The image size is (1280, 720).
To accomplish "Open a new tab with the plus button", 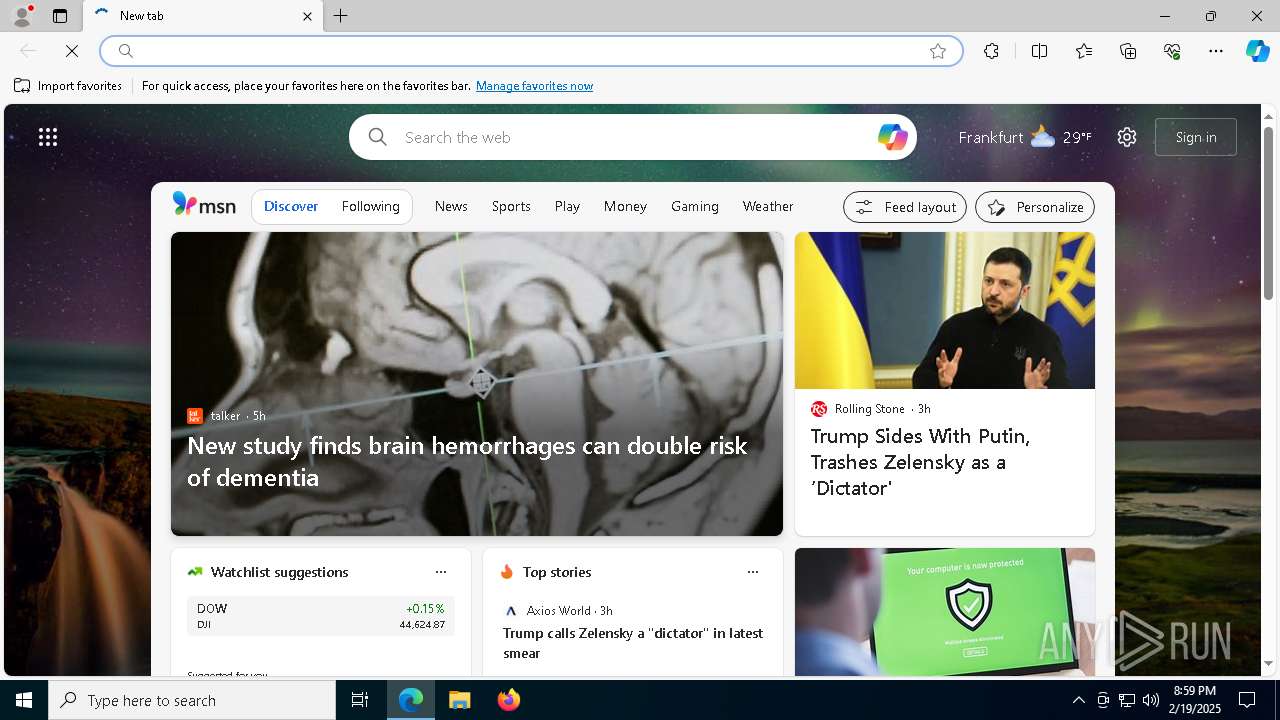I will click(341, 16).
